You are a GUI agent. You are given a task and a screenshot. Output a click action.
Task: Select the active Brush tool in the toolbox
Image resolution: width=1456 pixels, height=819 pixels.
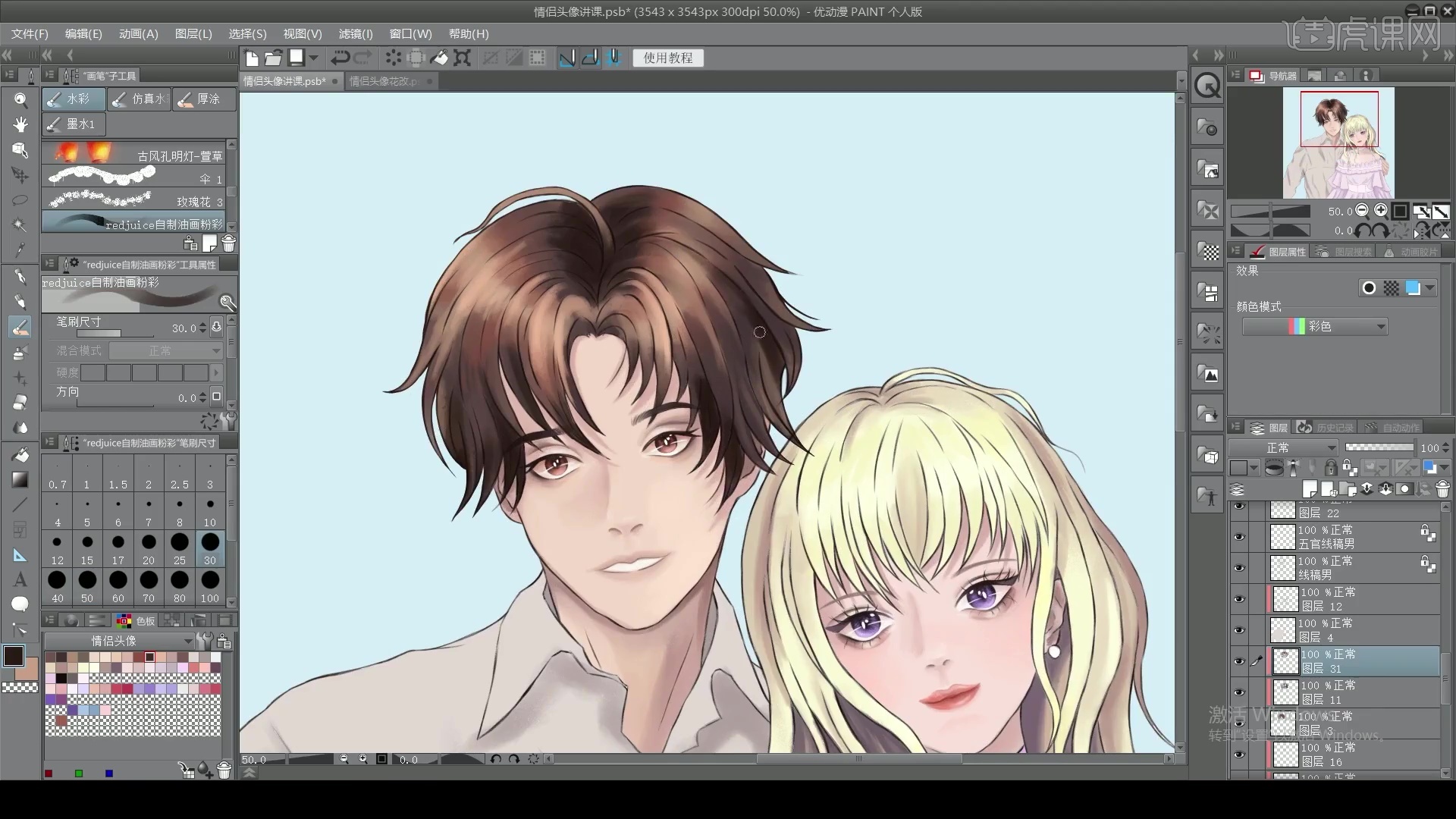pos(20,327)
